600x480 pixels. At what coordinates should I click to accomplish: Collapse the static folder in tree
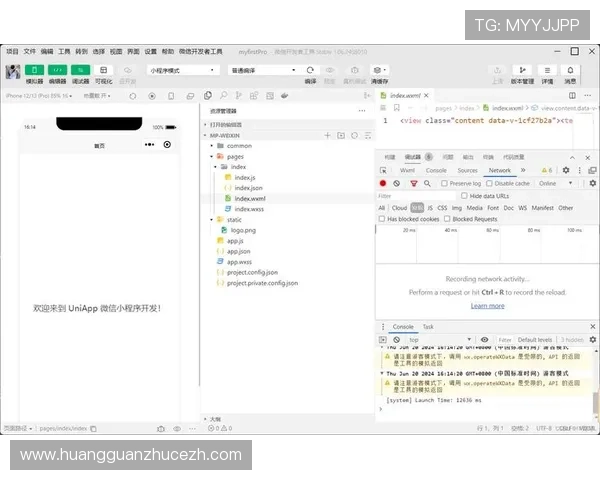coord(211,220)
